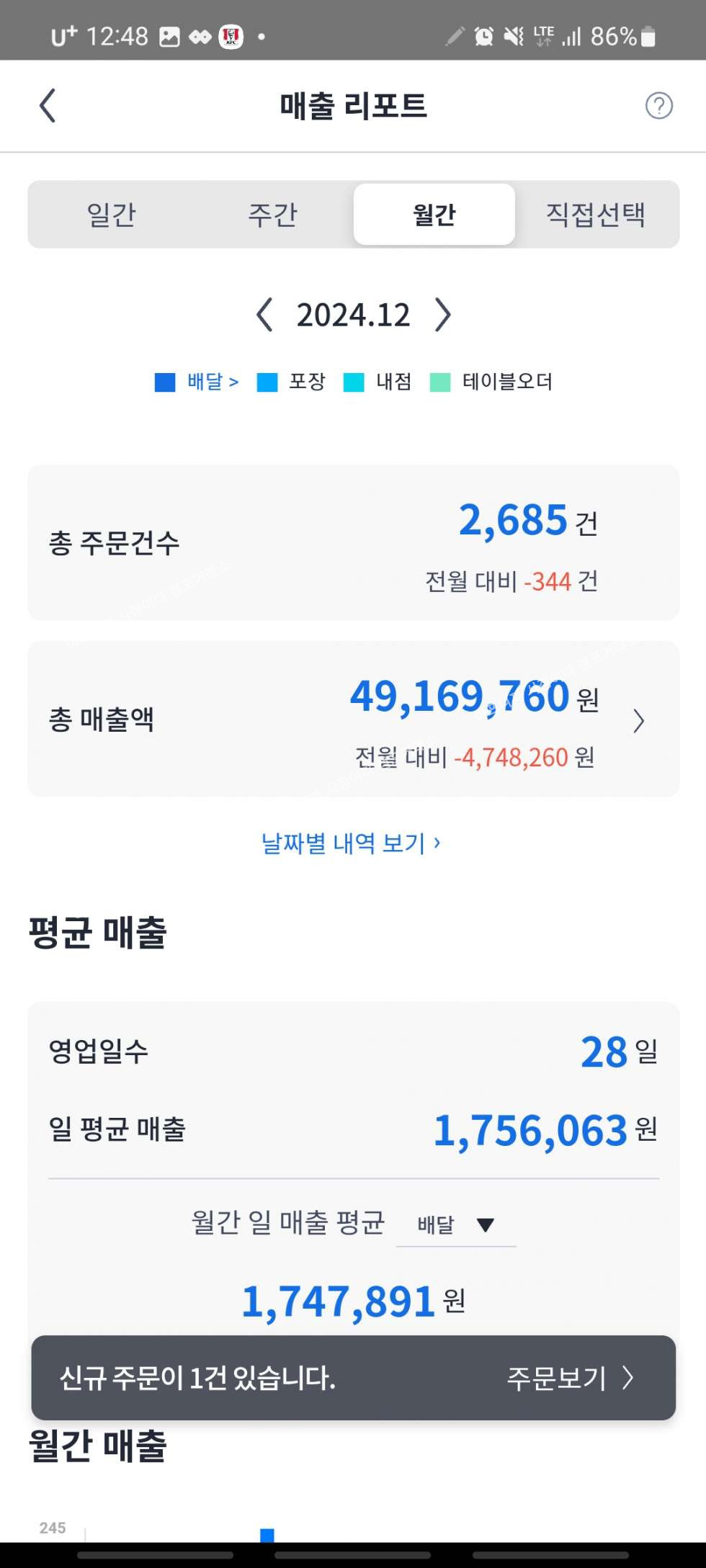
Task: Click the 포장 legend color square
Action: (267, 382)
